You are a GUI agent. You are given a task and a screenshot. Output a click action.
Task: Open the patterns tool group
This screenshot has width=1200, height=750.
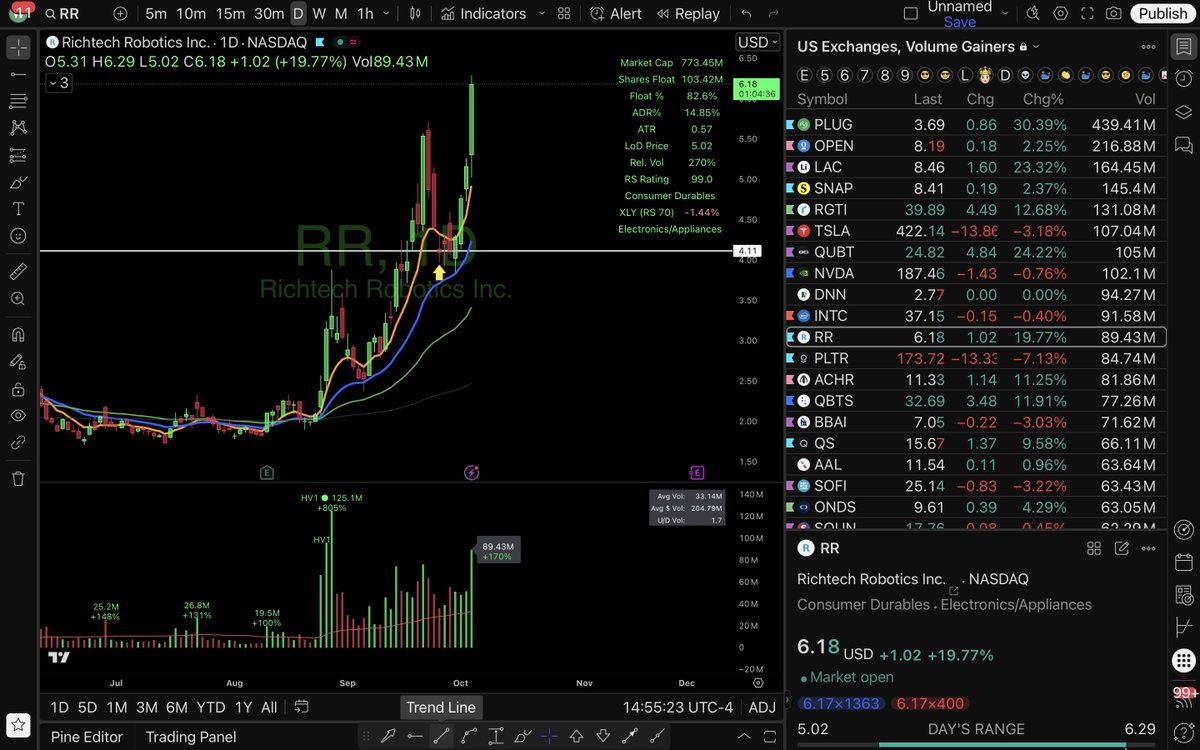(x=18, y=128)
